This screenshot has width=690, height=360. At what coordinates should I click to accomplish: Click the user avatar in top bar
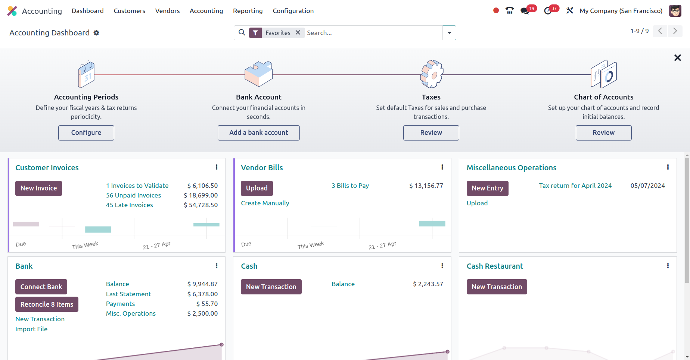pyautogui.click(x=675, y=11)
